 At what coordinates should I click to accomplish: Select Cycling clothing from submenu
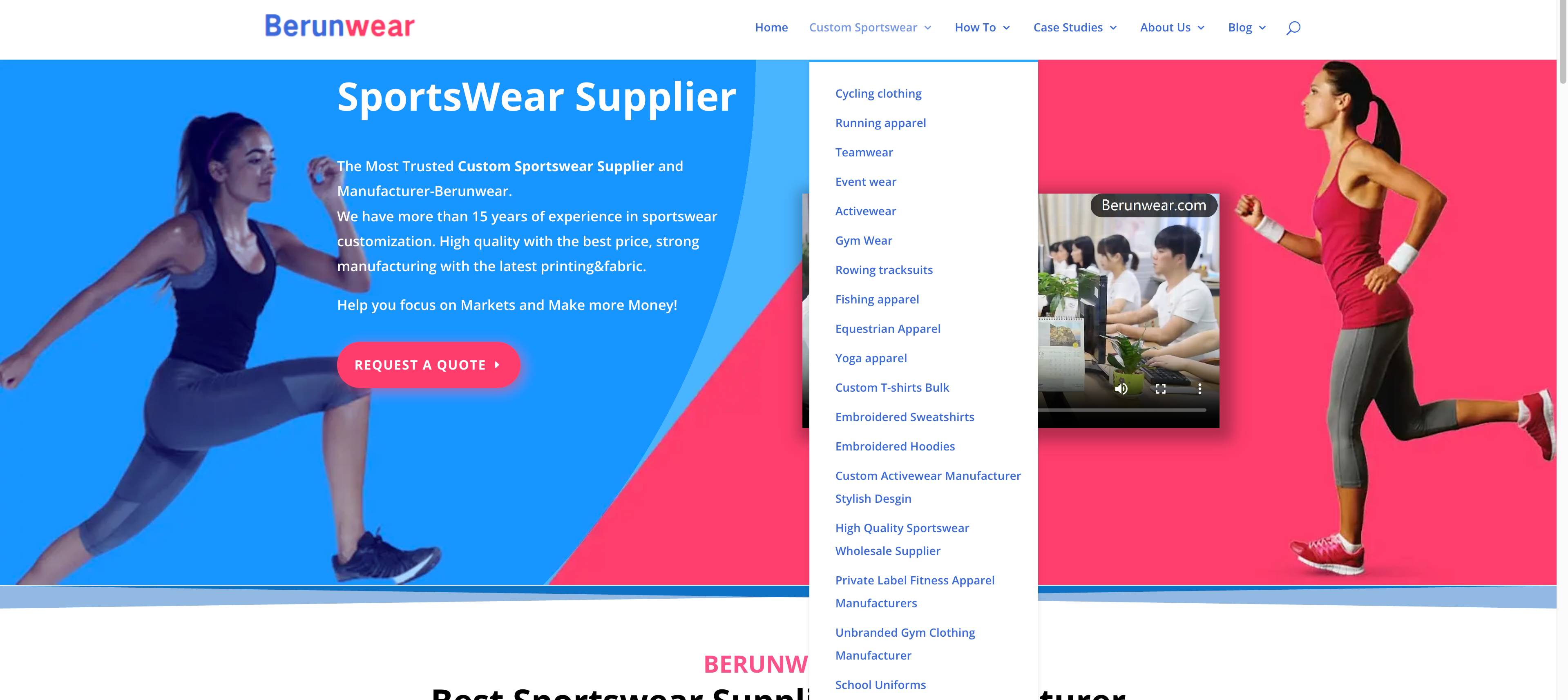(878, 94)
